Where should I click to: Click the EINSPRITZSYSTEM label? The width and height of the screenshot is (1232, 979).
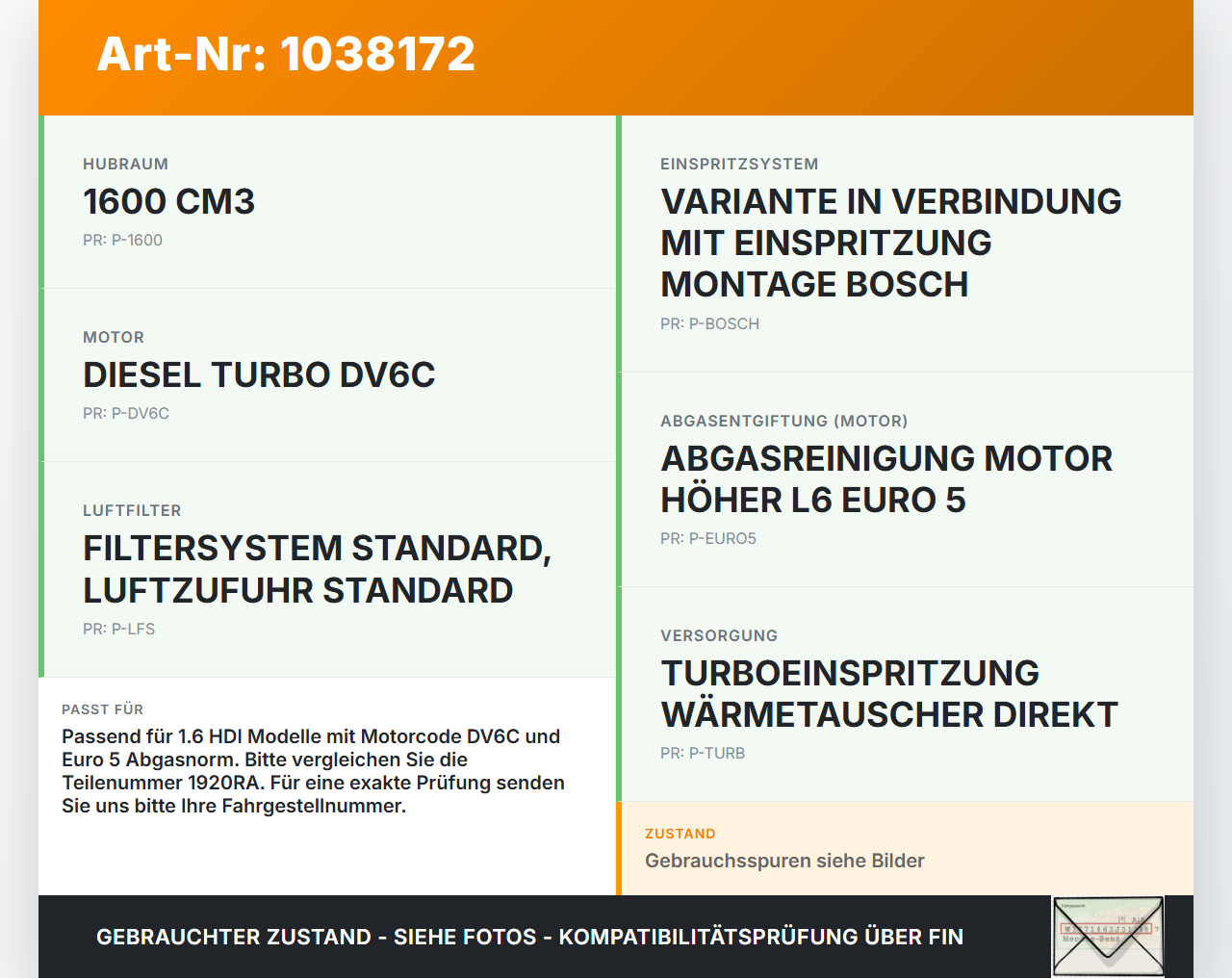click(x=739, y=165)
